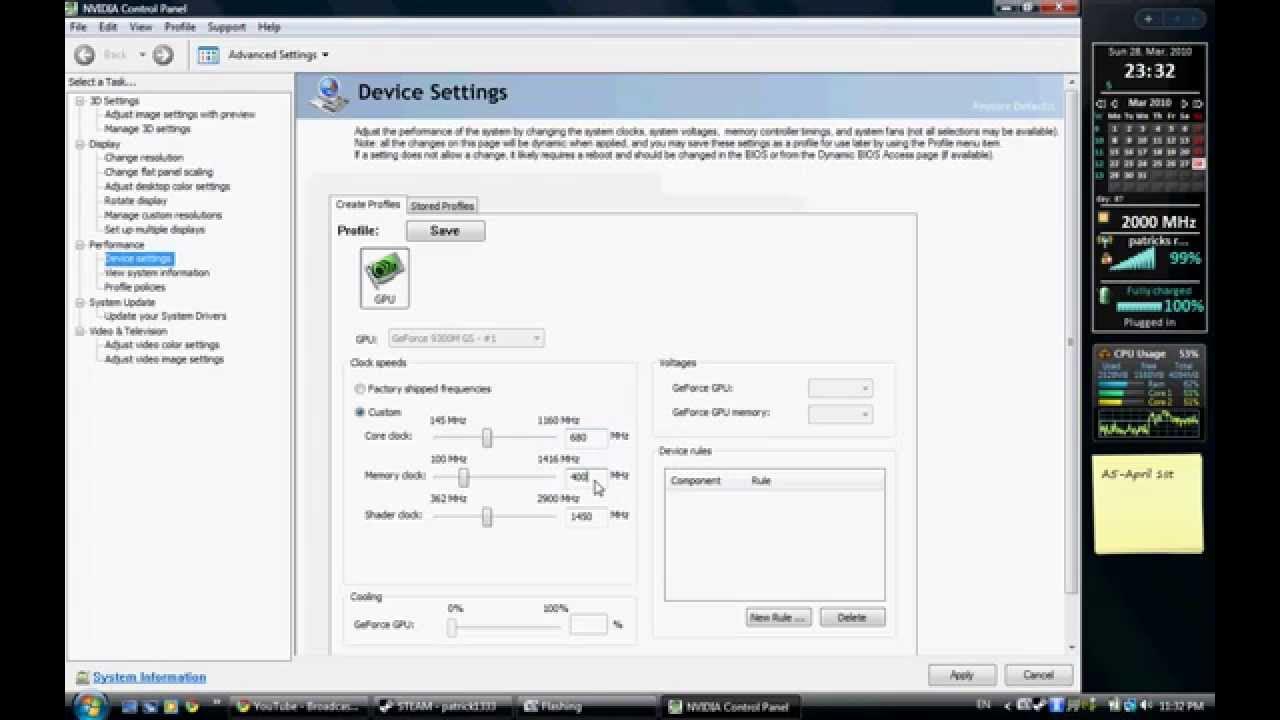Add gadget with sidebar plus button
Screen dimensions: 1280x720
click(1148, 19)
